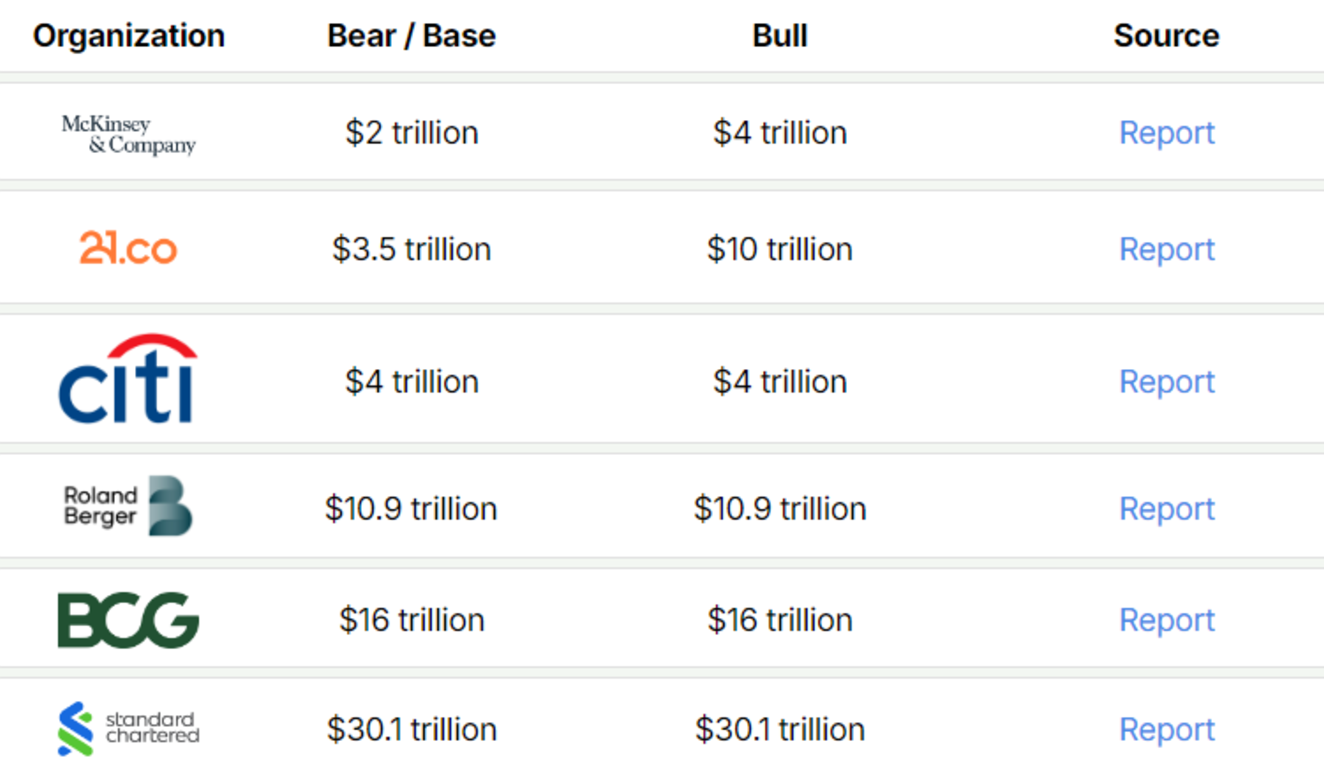Screen dimensions: 1324x762
Task: Open the 21.co Report link
Action: coord(1167,249)
